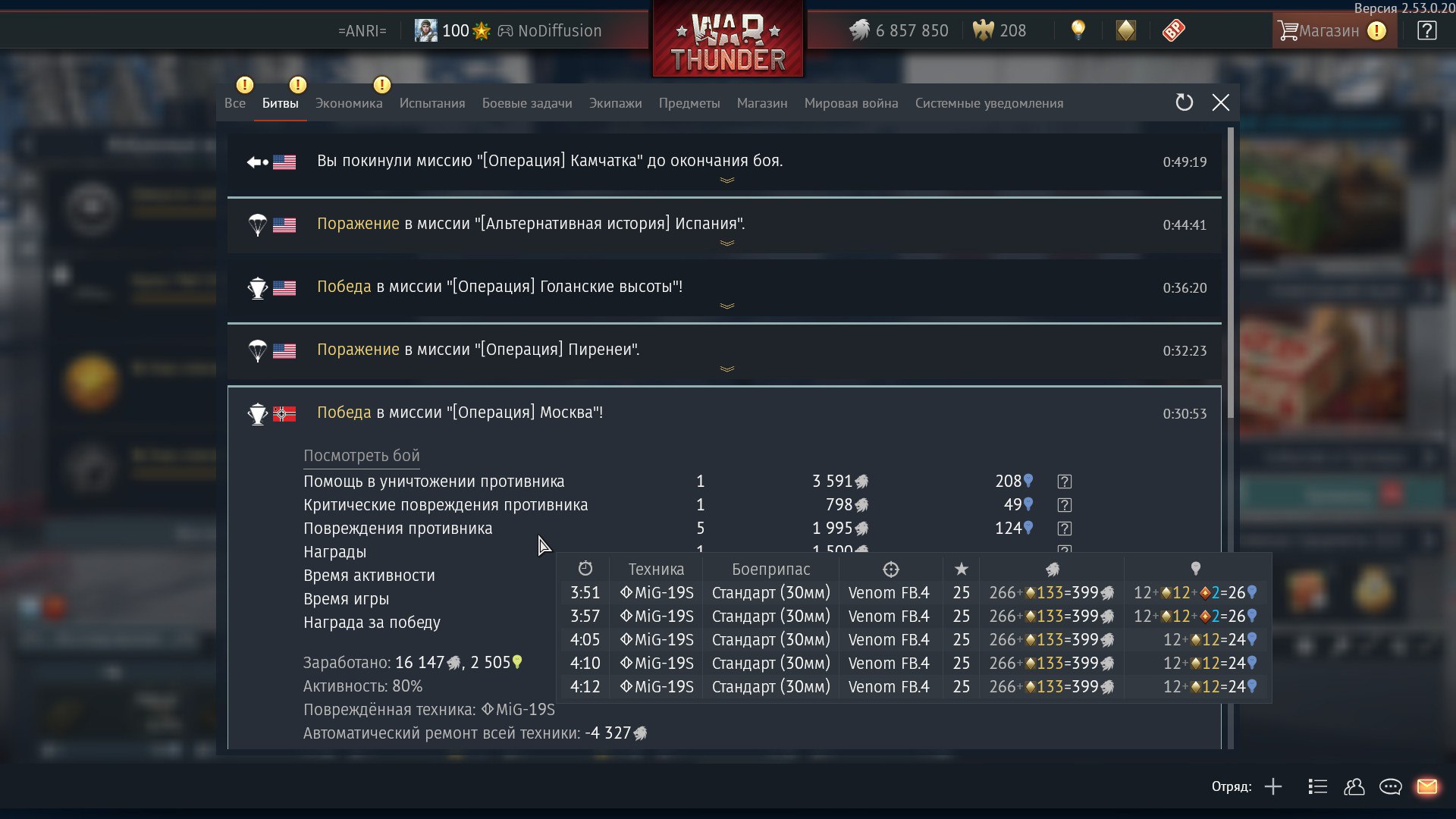Open the friends contacts icon
Viewport: 1456px width, 819px height.
click(x=1354, y=786)
